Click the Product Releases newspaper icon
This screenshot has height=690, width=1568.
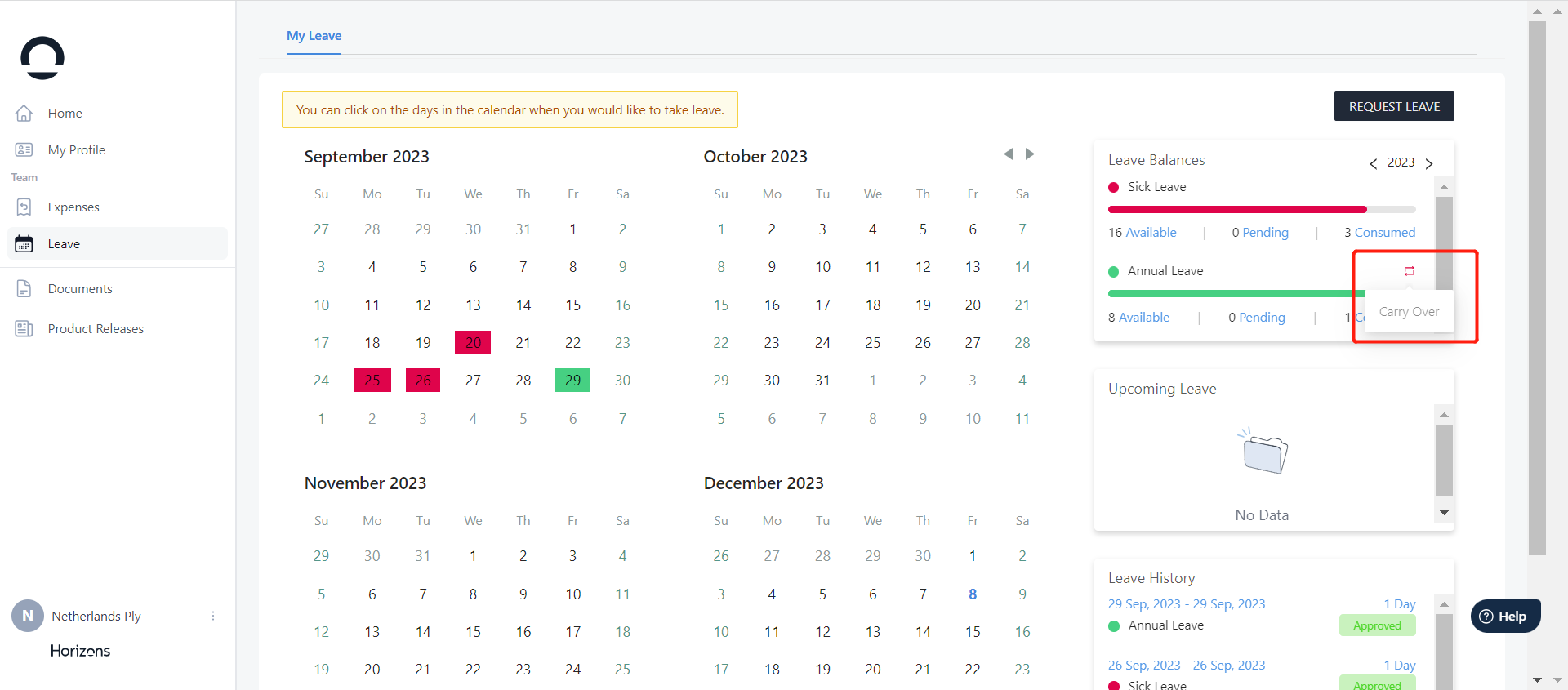coord(24,329)
